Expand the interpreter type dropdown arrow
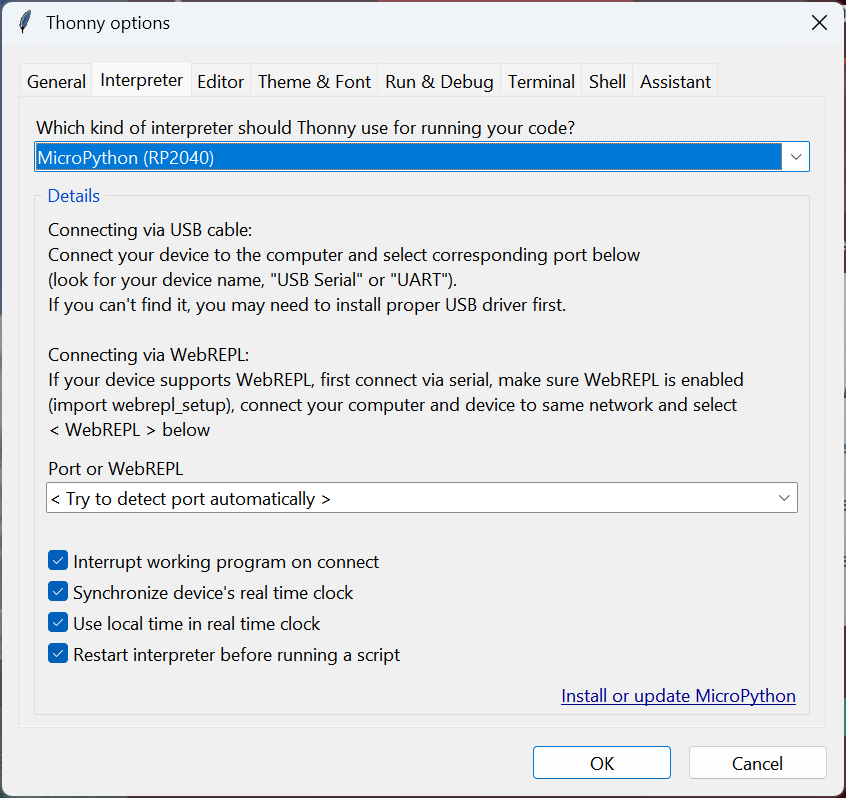 [x=796, y=157]
